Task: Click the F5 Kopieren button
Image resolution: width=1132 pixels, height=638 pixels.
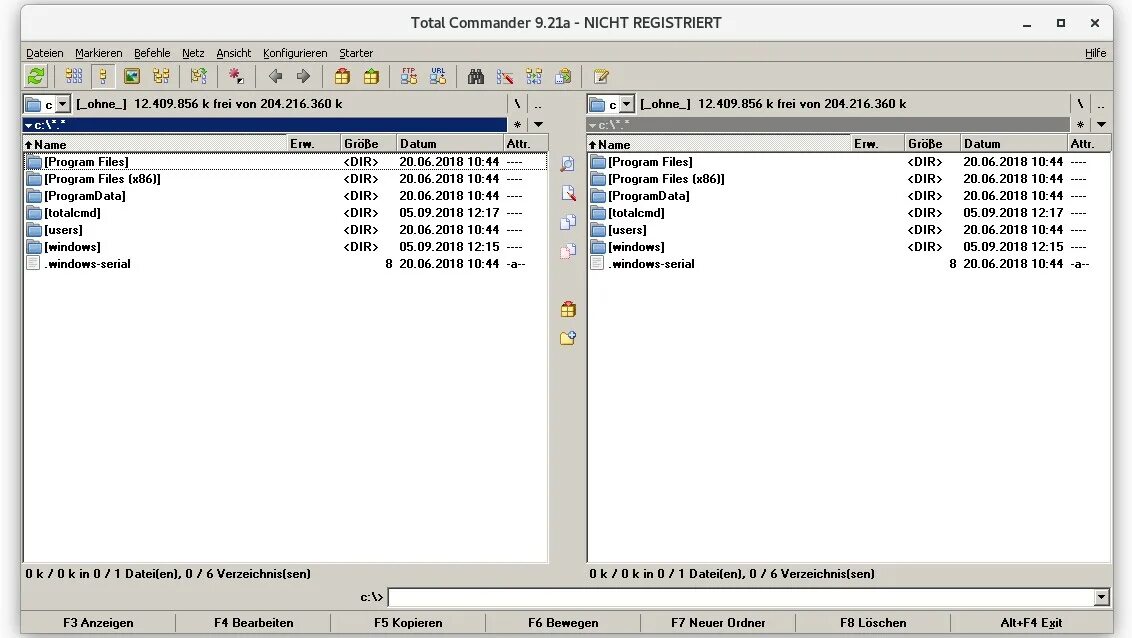Action: [x=408, y=622]
